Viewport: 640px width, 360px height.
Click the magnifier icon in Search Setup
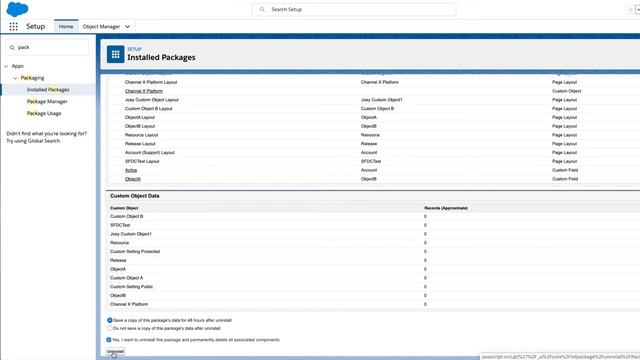tap(262, 9)
